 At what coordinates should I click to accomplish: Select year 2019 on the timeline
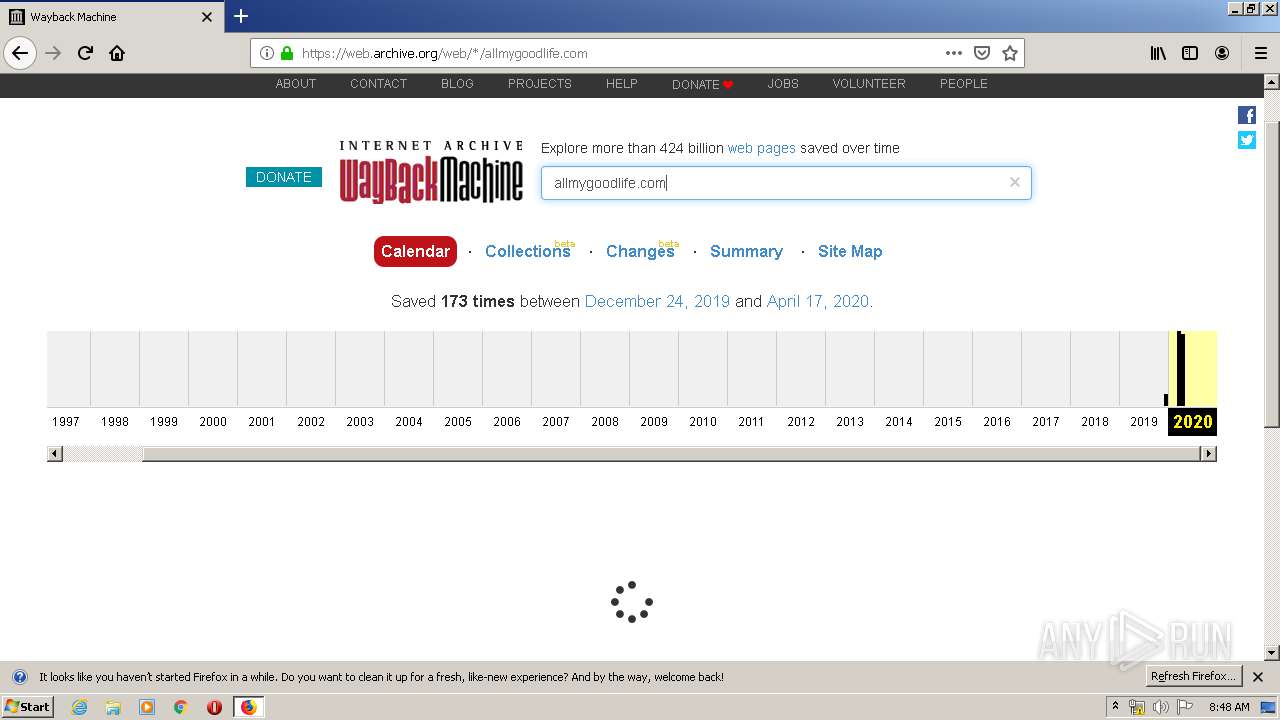click(1144, 421)
